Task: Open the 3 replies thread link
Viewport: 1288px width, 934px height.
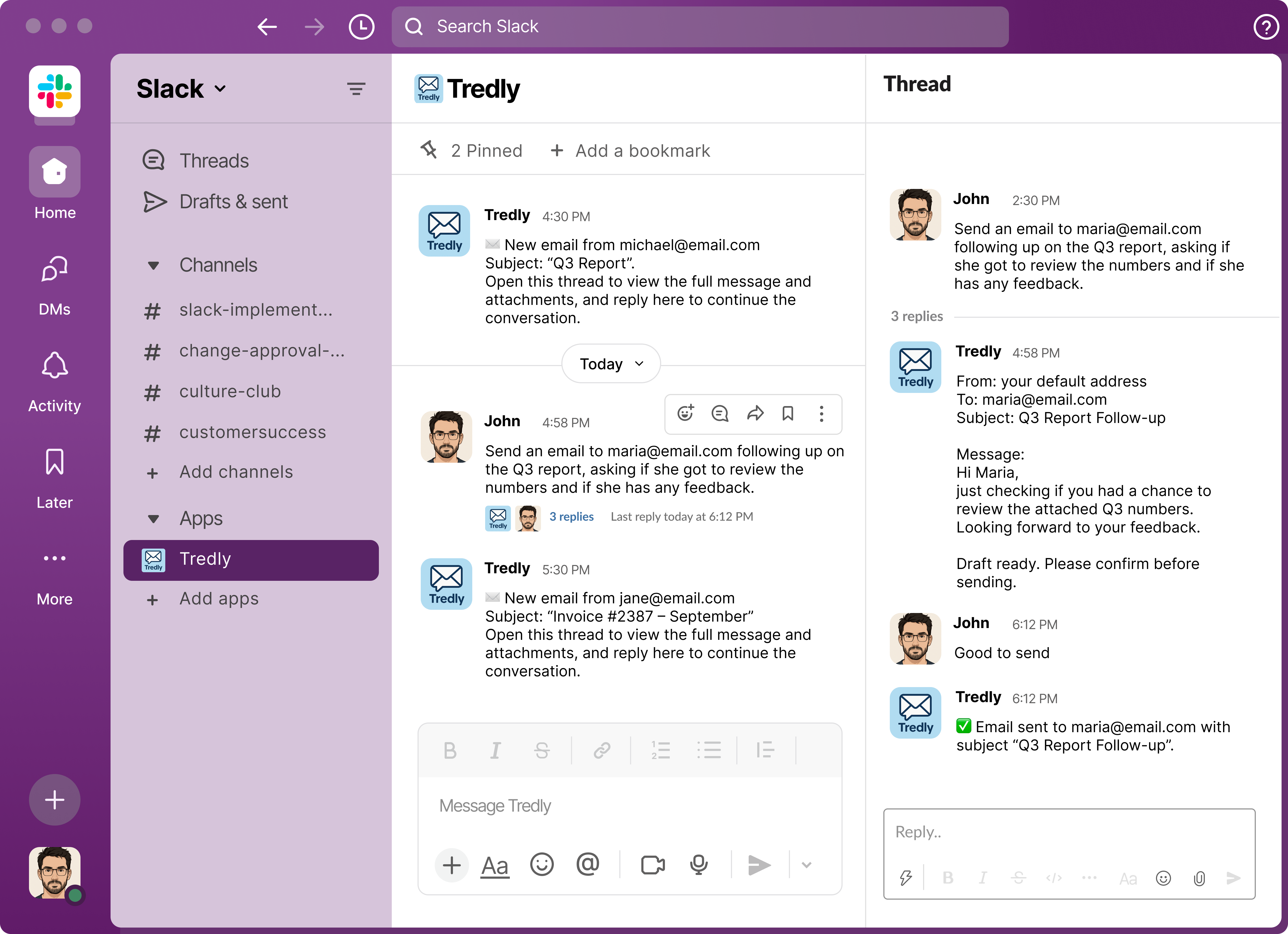Action: pyautogui.click(x=571, y=516)
